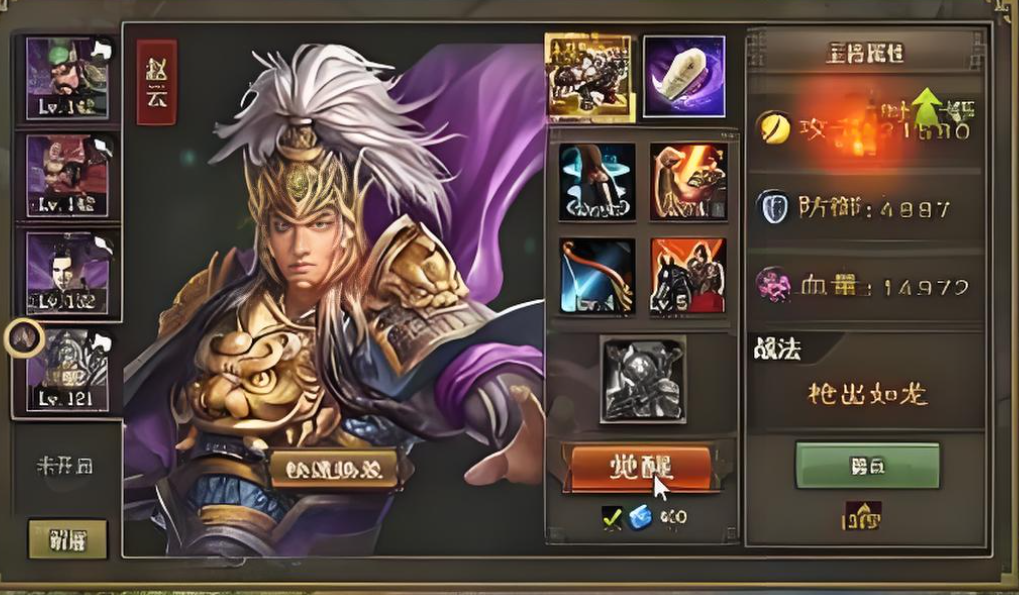Select the blue boot equipment slot
The width and height of the screenshot is (1019, 595).
click(x=597, y=182)
